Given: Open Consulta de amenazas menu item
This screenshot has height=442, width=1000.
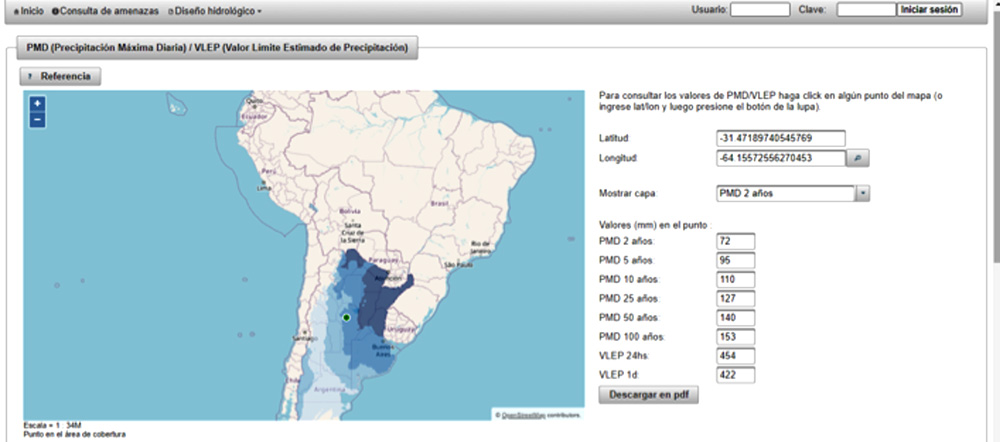Looking at the screenshot, I should pos(106,10).
